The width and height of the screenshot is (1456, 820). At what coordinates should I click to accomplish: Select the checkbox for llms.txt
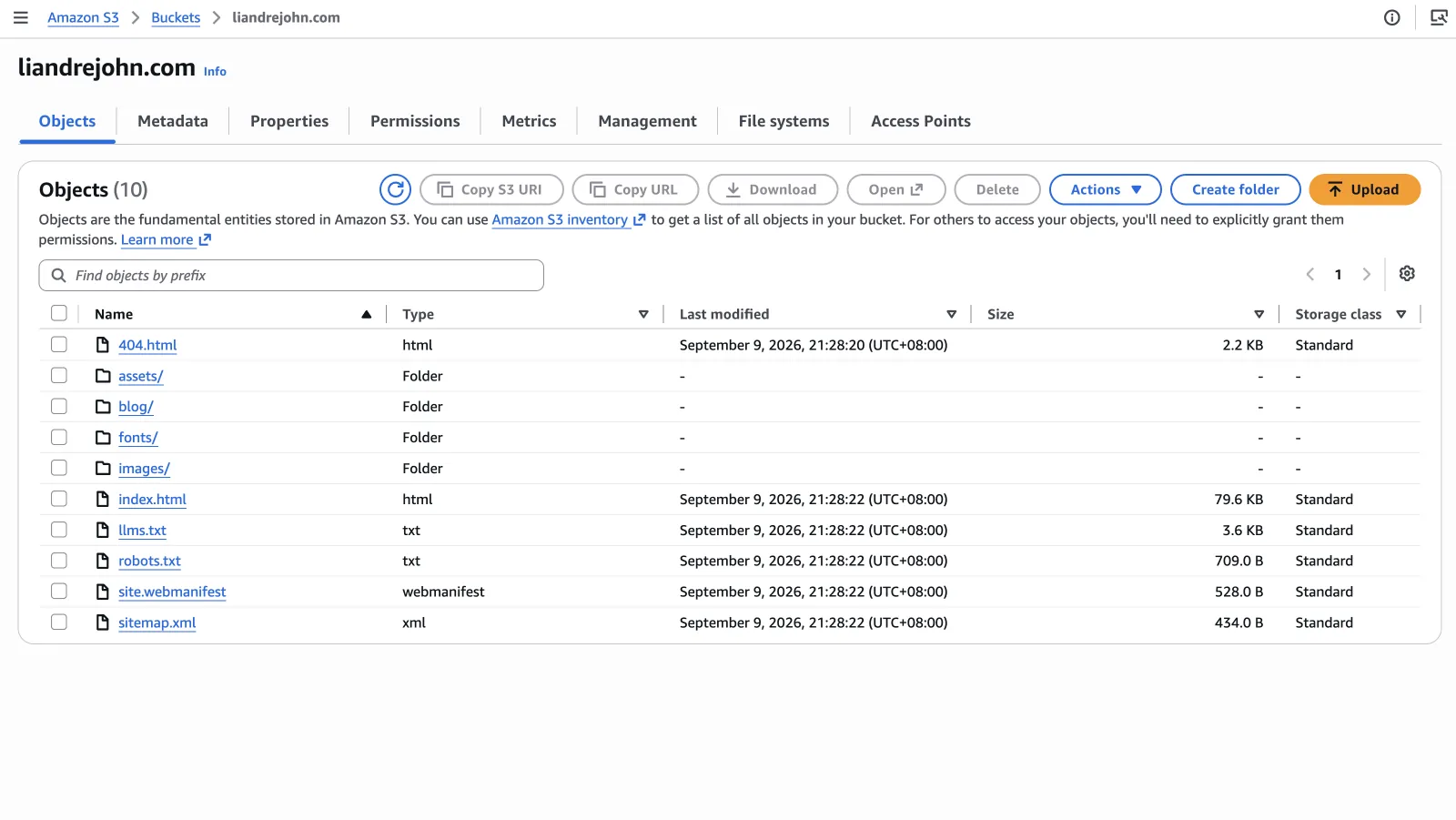tap(59, 530)
